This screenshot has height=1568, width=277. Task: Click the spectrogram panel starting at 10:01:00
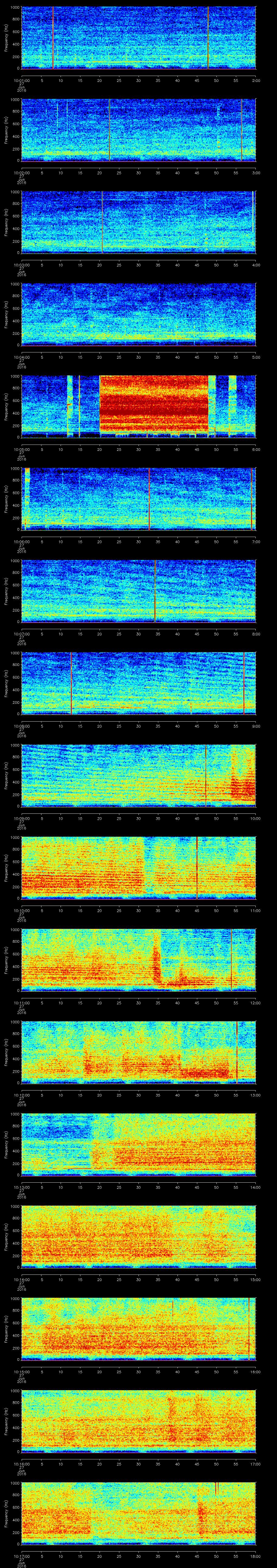click(x=139, y=38)
